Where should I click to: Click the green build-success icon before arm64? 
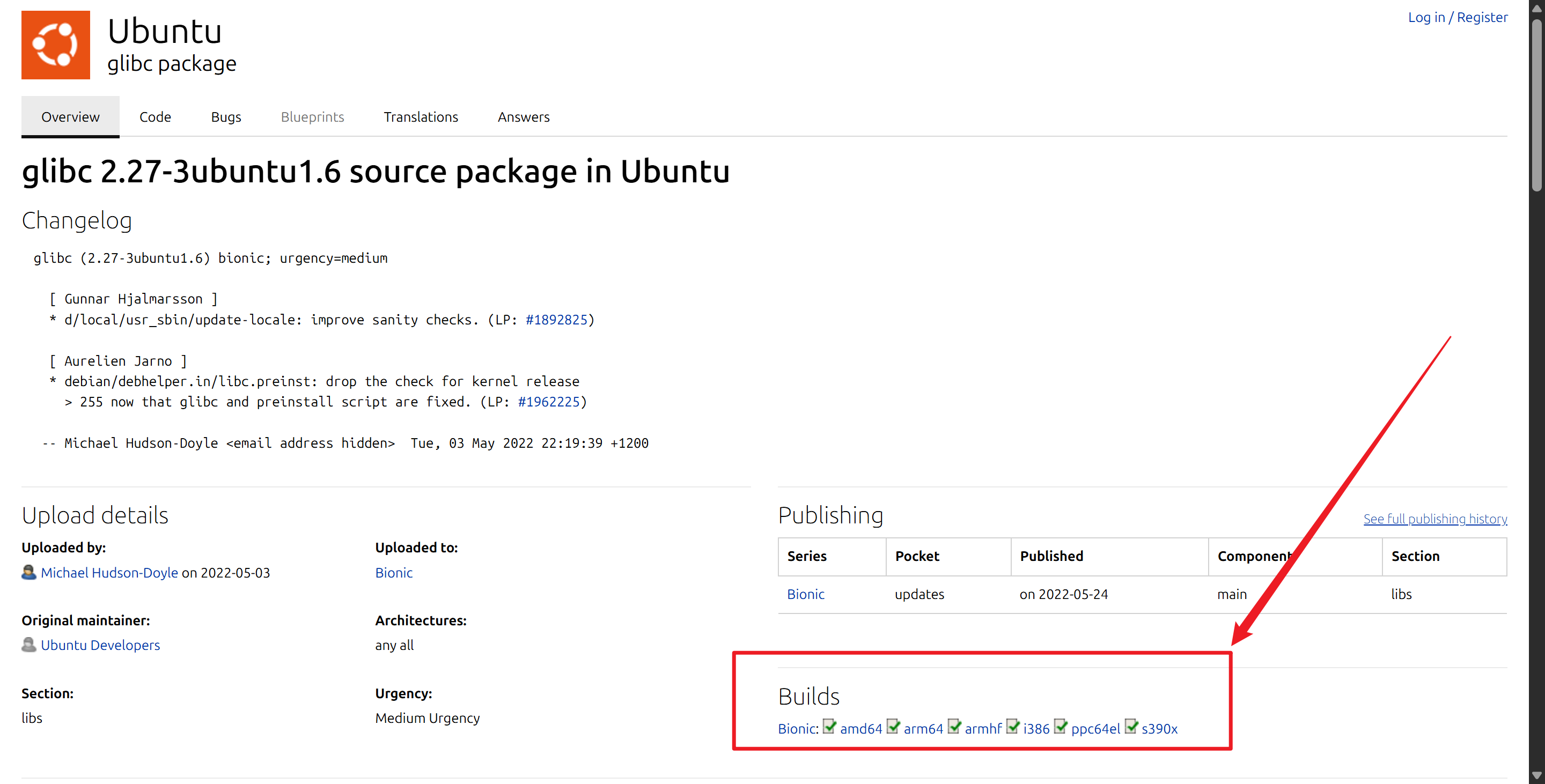[893, 727]
